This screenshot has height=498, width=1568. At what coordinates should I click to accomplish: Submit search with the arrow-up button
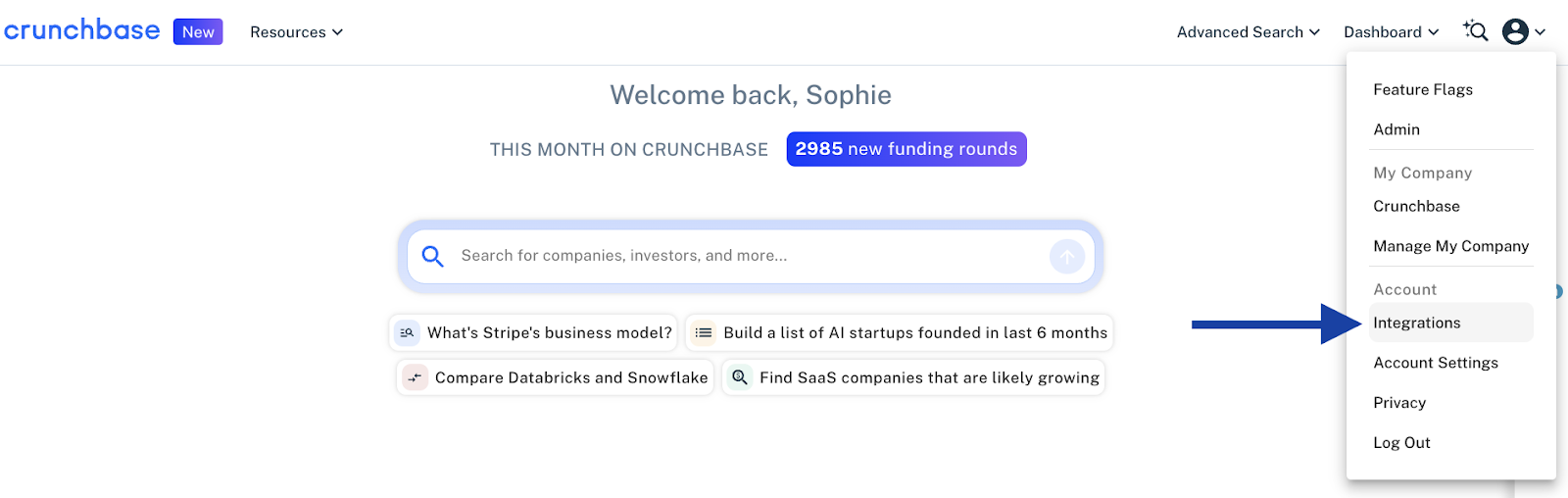click(1067, 257)
